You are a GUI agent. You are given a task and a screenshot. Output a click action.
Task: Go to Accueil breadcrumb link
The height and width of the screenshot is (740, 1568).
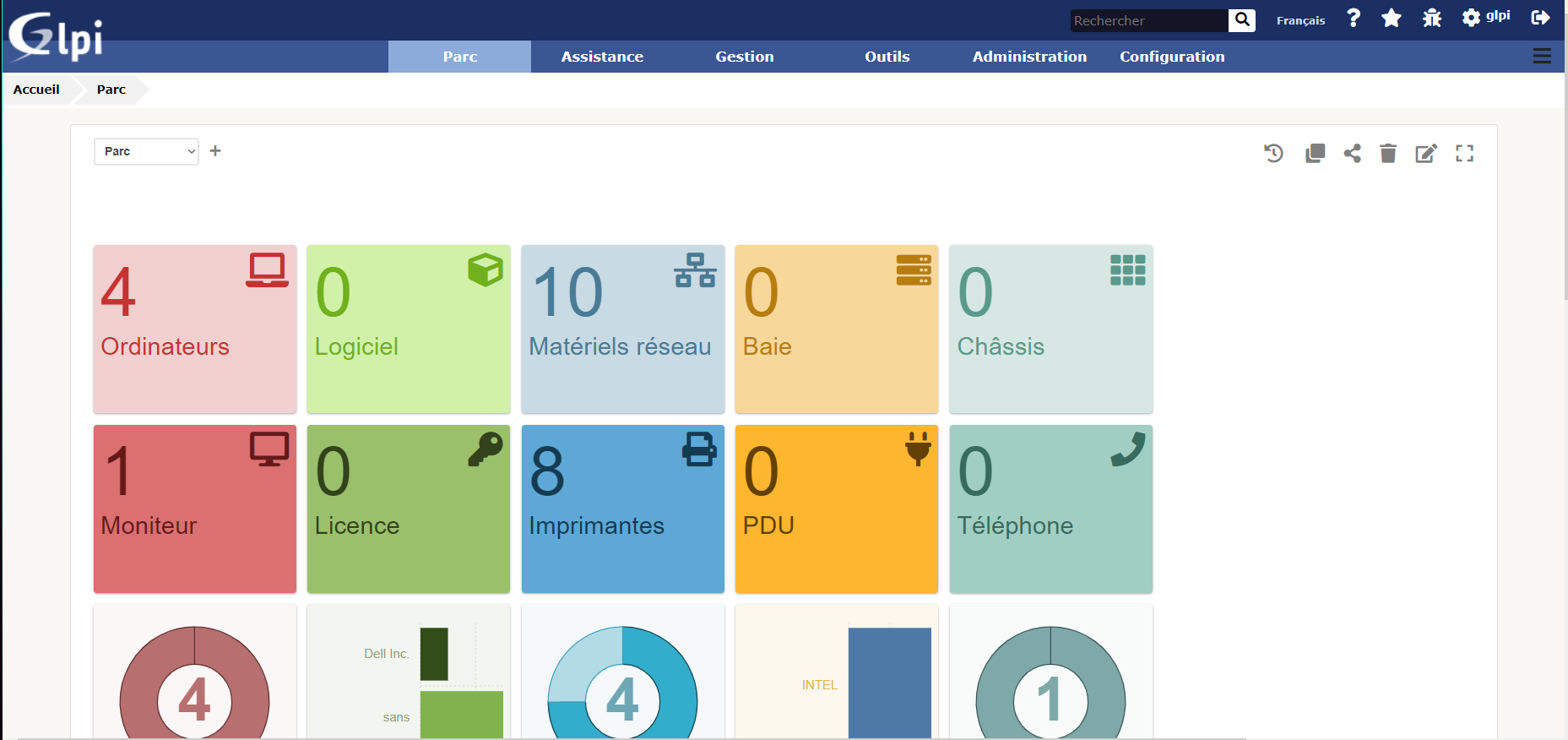36,90
